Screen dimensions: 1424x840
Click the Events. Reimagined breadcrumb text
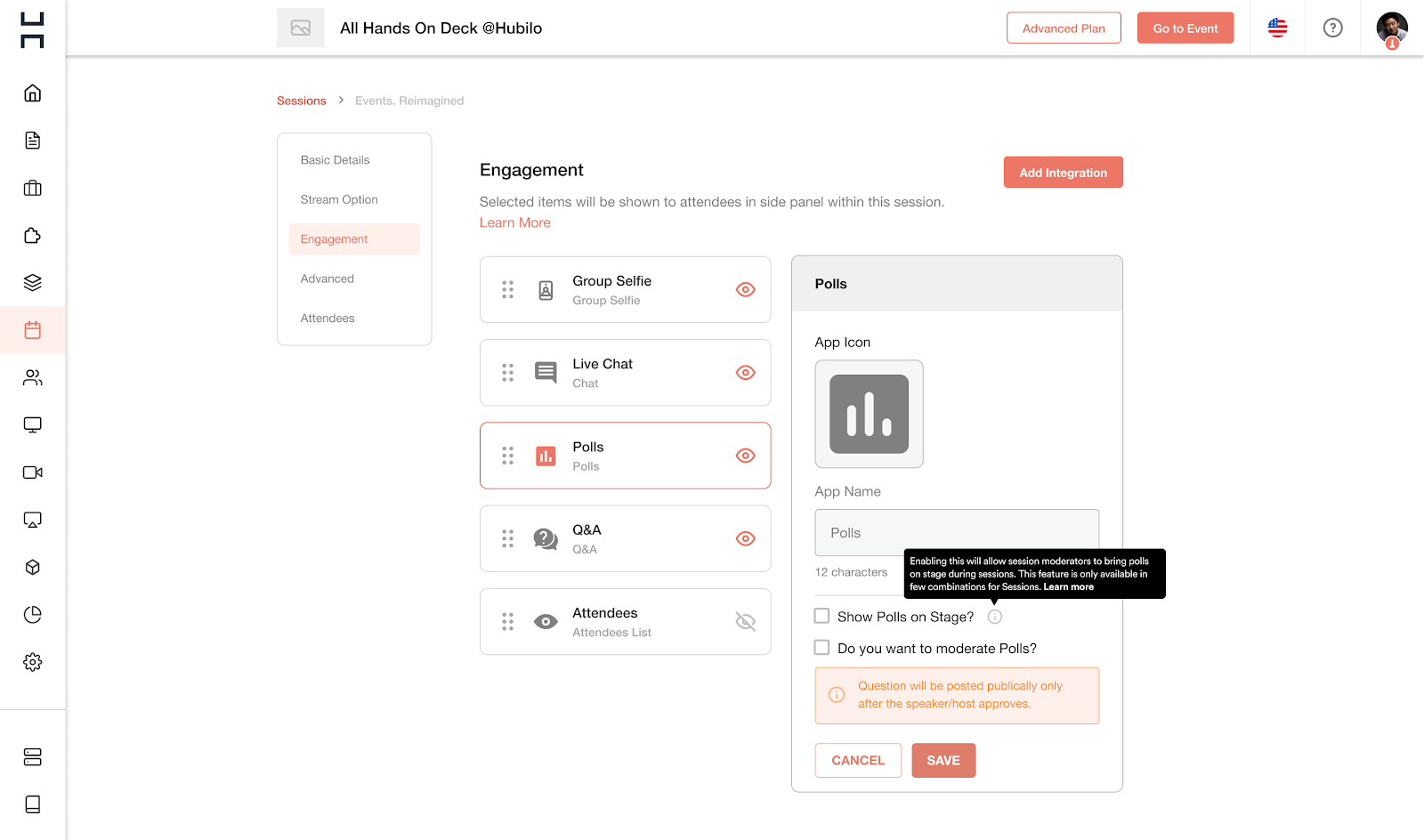pos(409,101)
